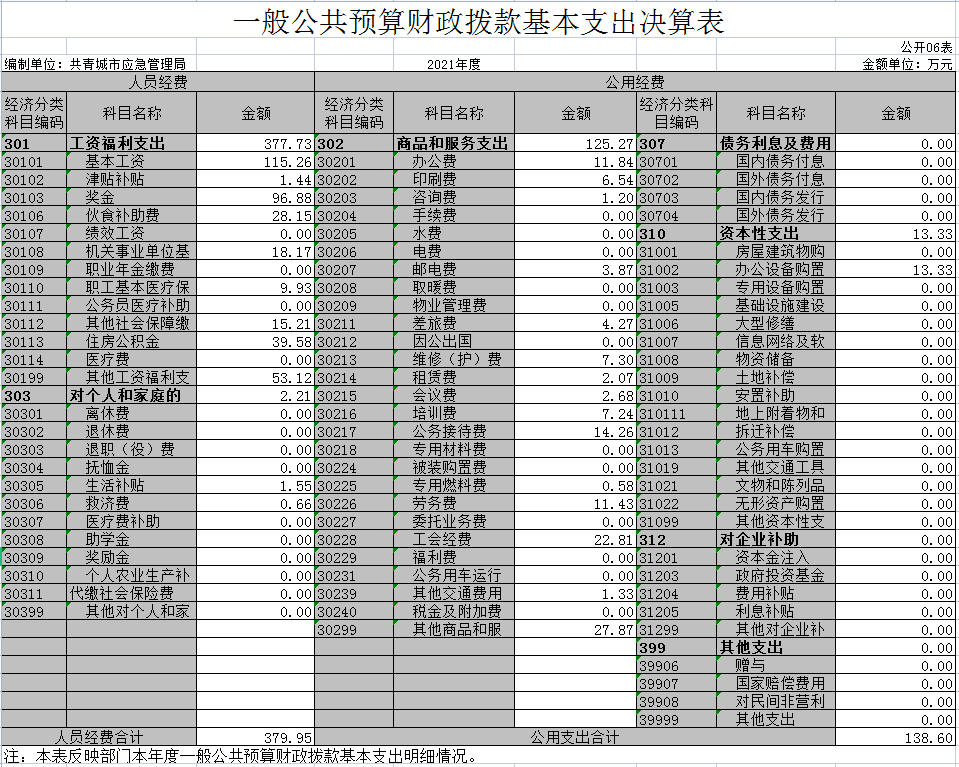Click the title 一般公共预算财政拨款基本支出决算表
Image resolution: width=959 pixels, height=767 pixels.
[x=479, y=23]
